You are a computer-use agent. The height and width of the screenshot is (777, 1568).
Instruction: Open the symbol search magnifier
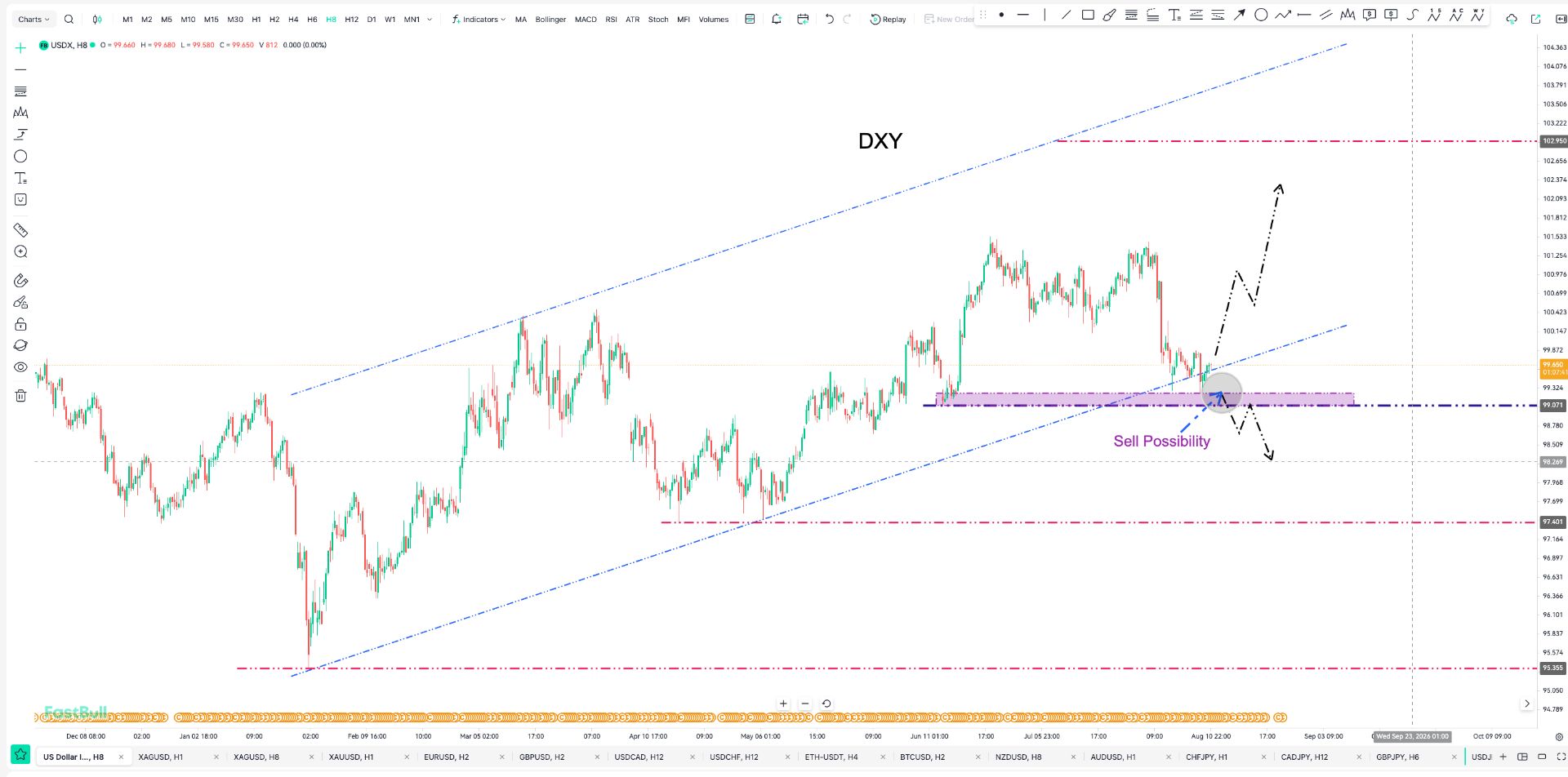pos(69,20)
